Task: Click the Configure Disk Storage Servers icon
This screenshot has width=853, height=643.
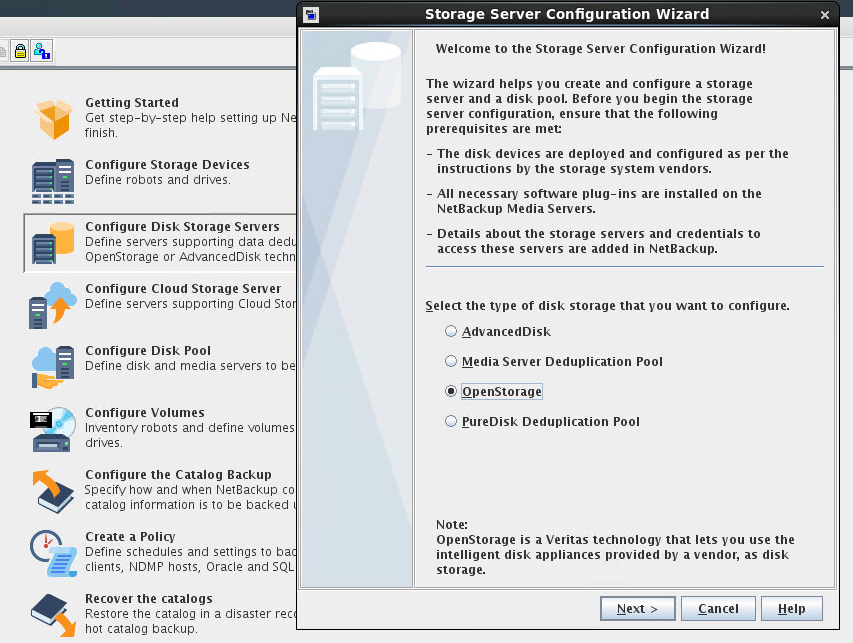Action: pos(53,243)
